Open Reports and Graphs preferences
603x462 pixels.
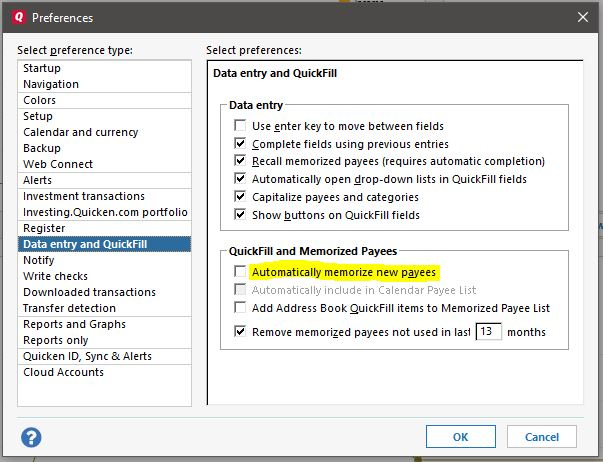coord(104,324)
